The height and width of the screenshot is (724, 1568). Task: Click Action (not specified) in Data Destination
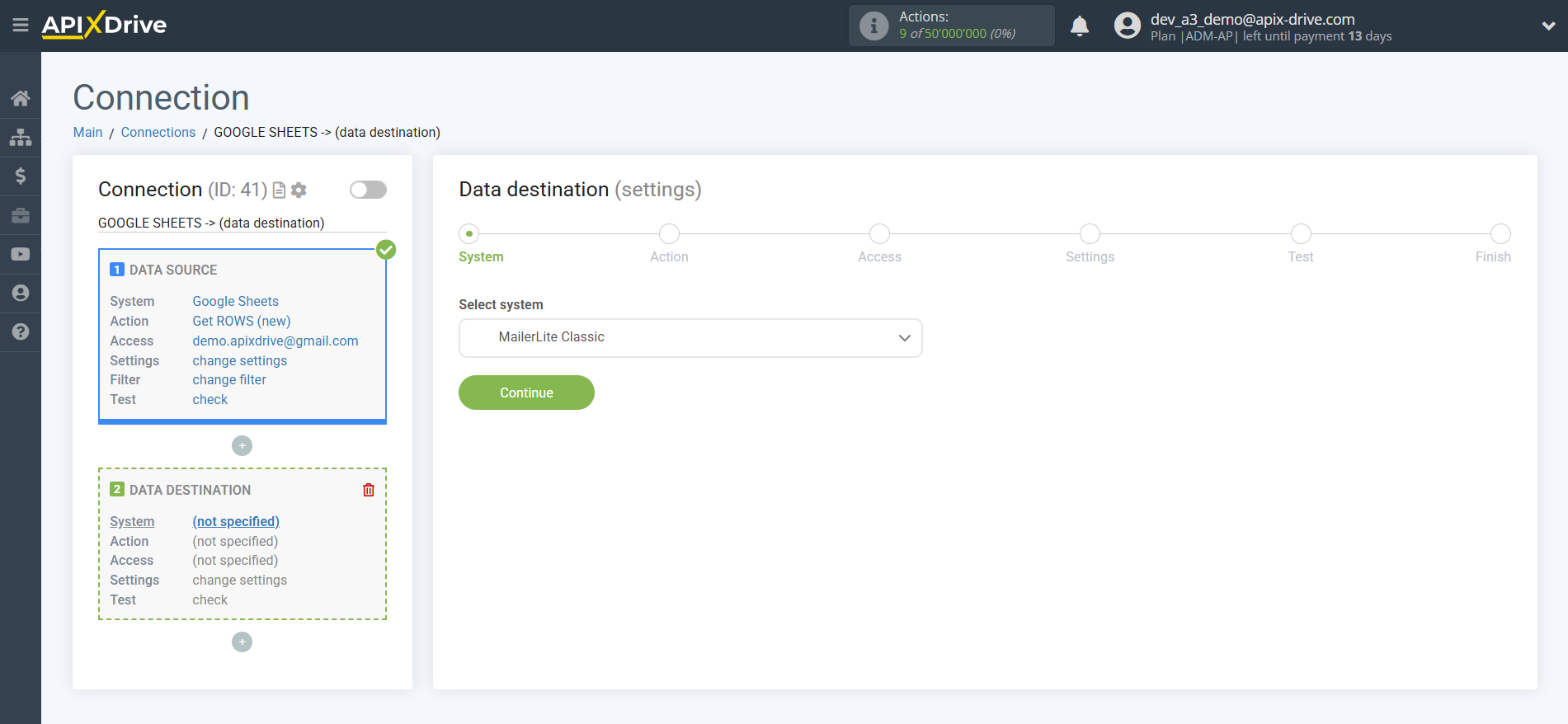pyautogui.click(x=235, y=541)
